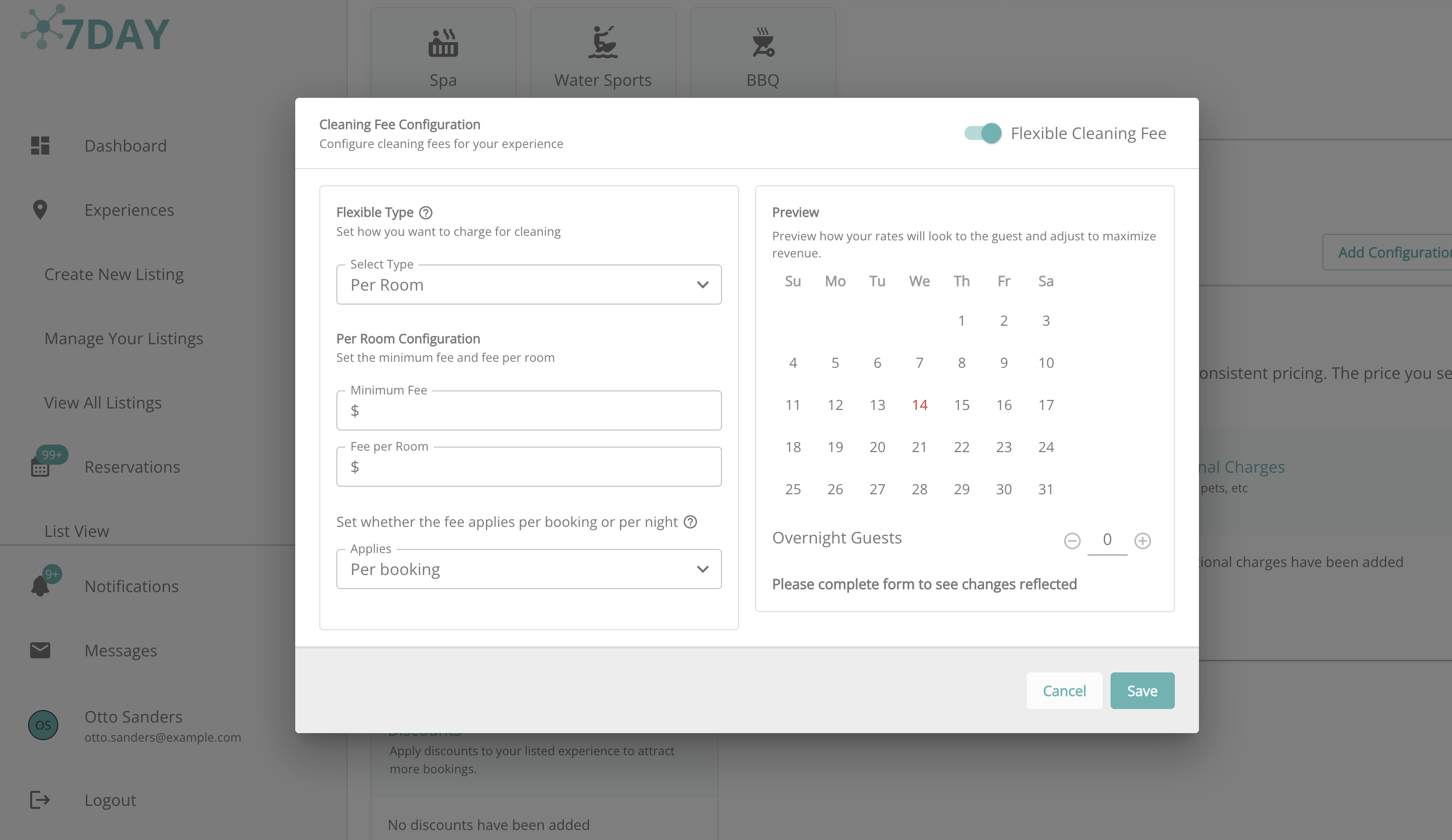Click the help icon beside per booking text

pyautogui.click(x=690, y=522)
